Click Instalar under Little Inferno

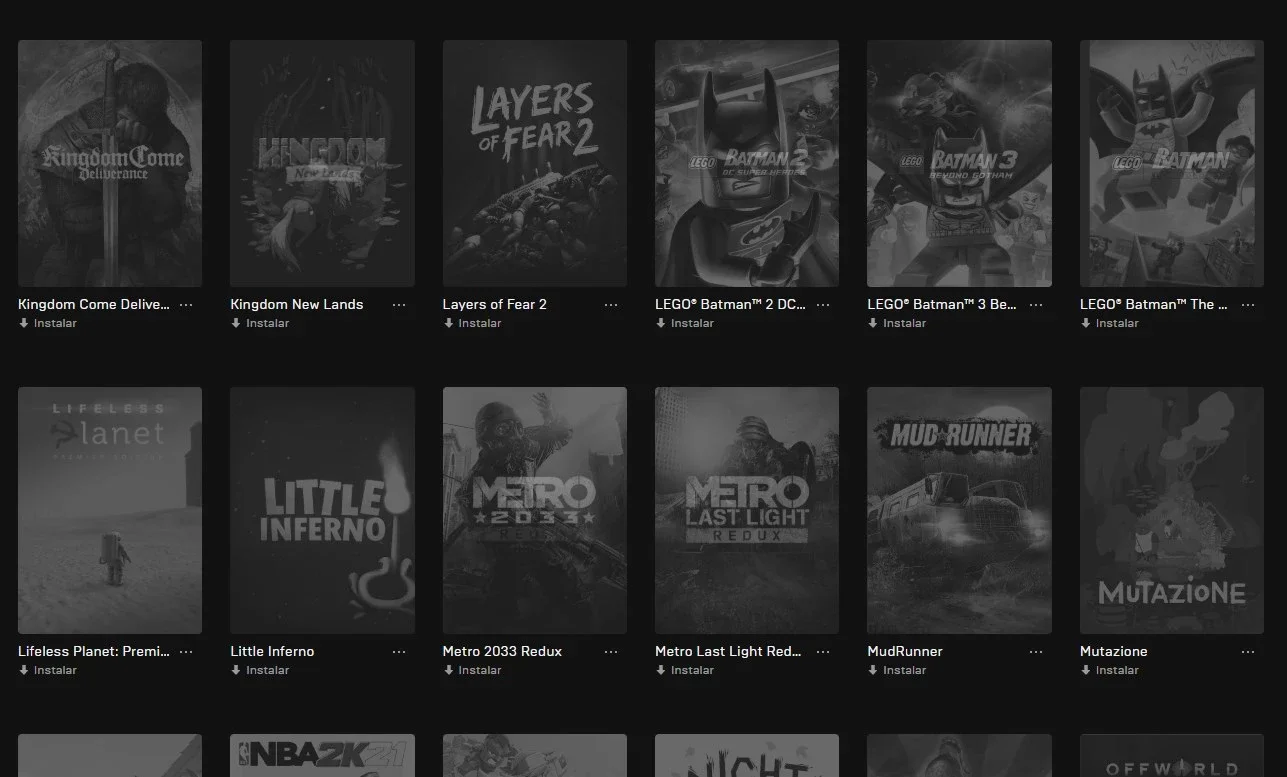pyautogui.click(x=260, y=670)
